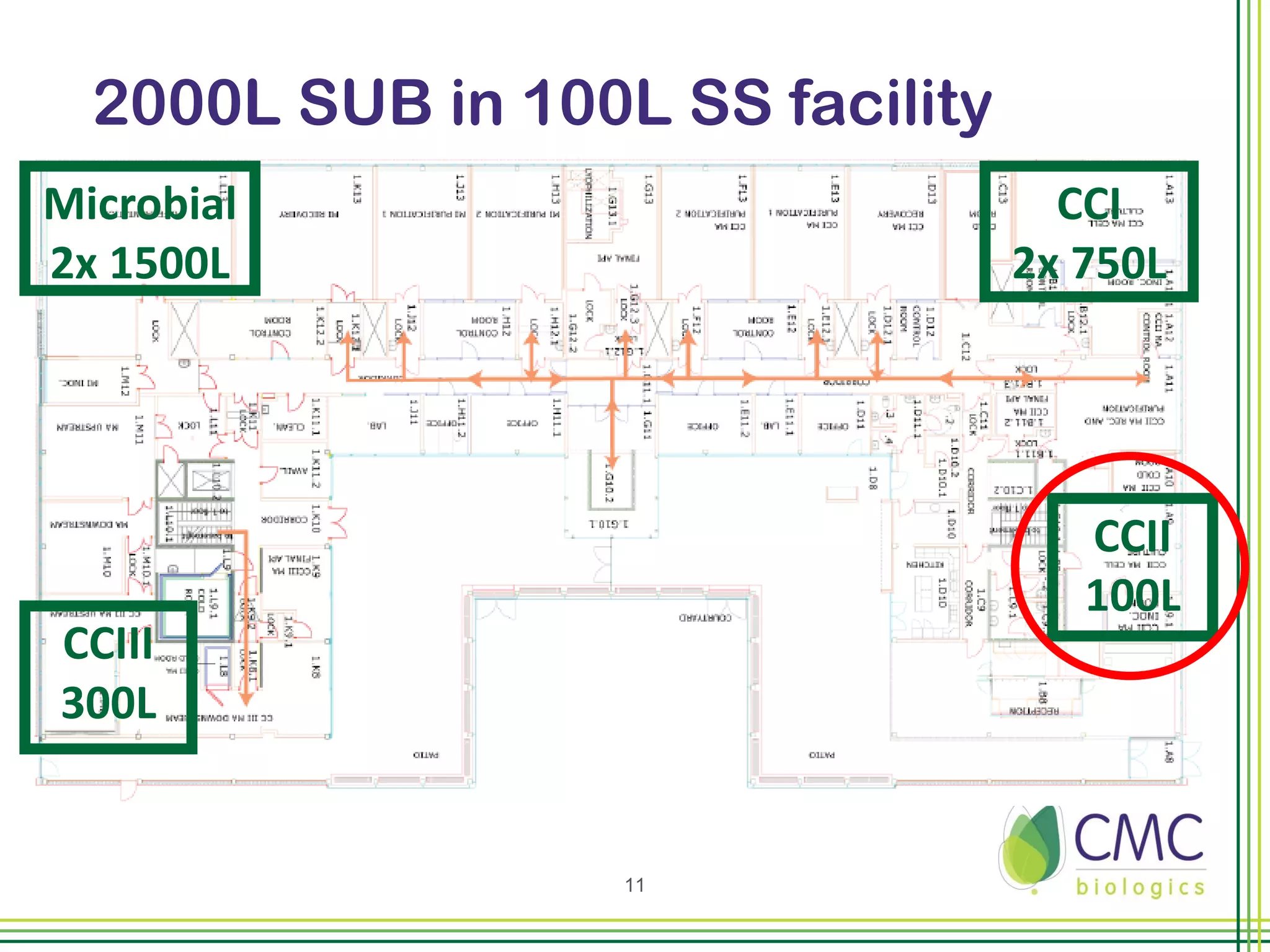Click room label 1.K8 on the plan
This screenshot has height=952, width=1270.
pyautogui.click(x=316, y=667)
